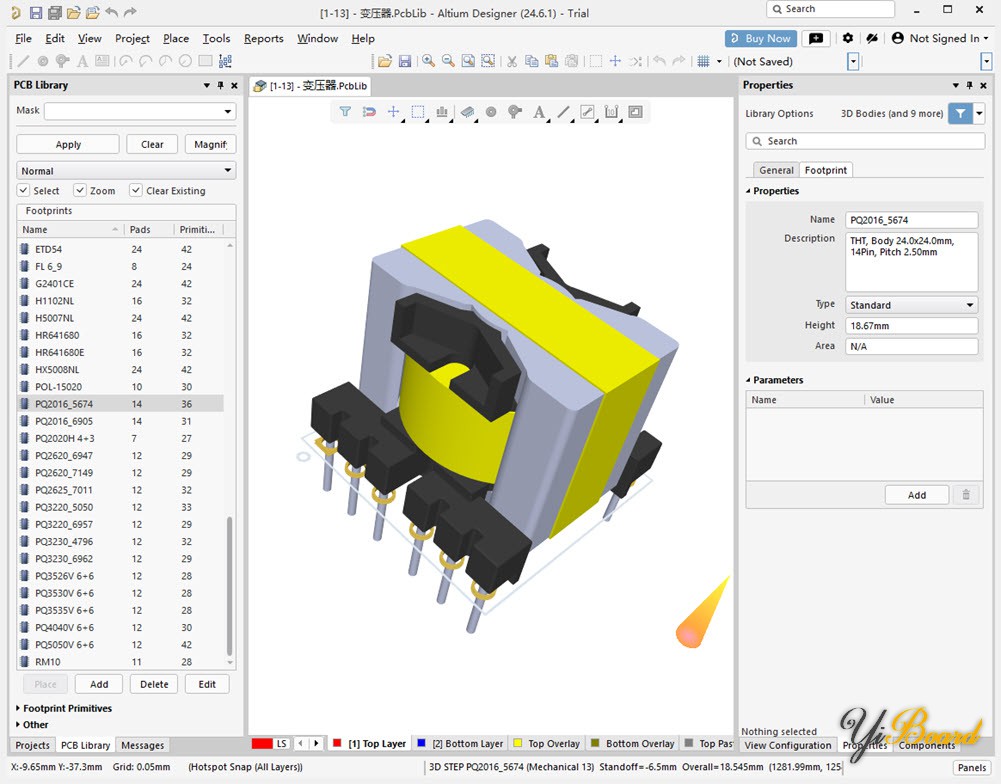Click the filter funnel icon in the viewport toolbar
The width and height of the screenshot is (1001, 784).
(345, 112)
